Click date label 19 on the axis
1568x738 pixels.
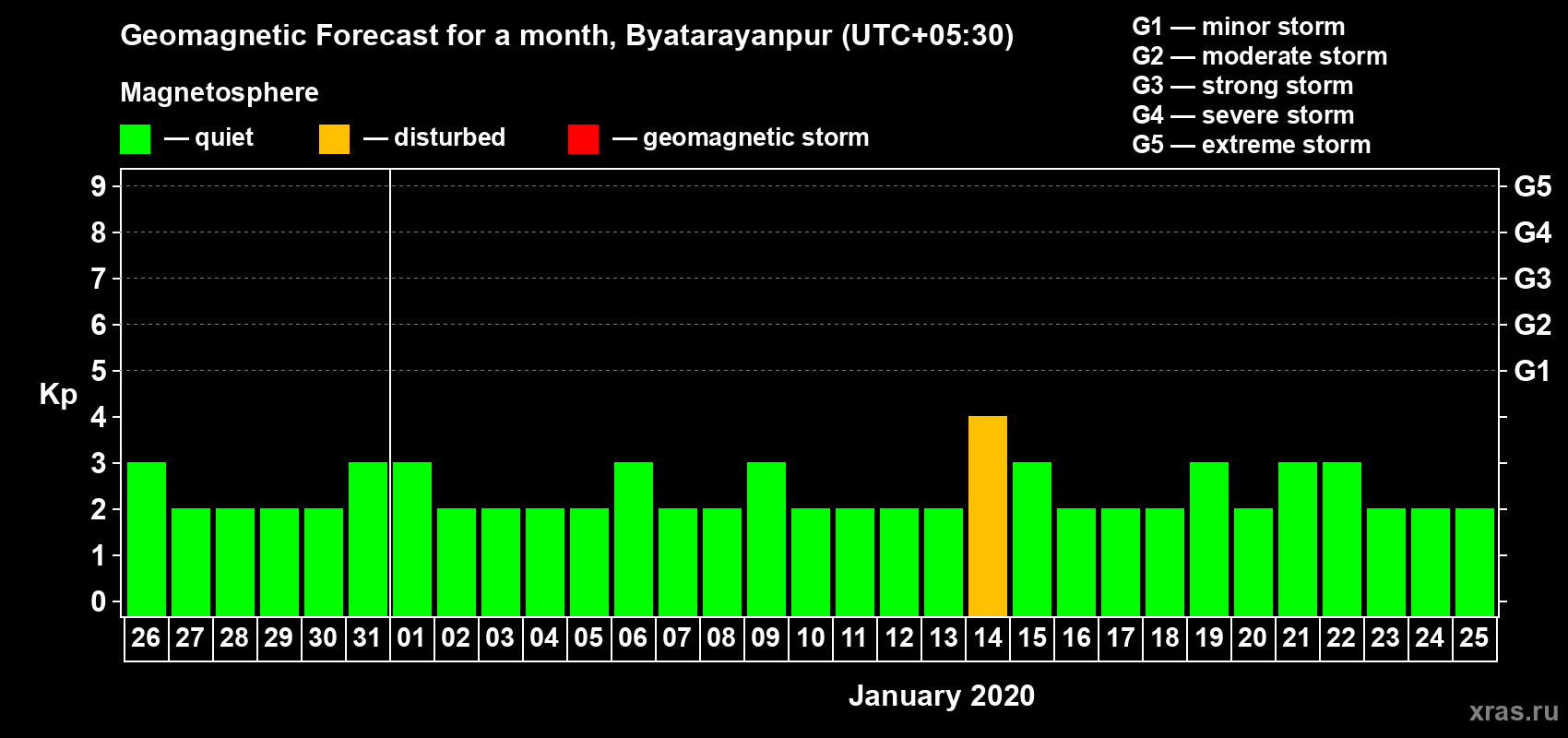click(1209, 637)
